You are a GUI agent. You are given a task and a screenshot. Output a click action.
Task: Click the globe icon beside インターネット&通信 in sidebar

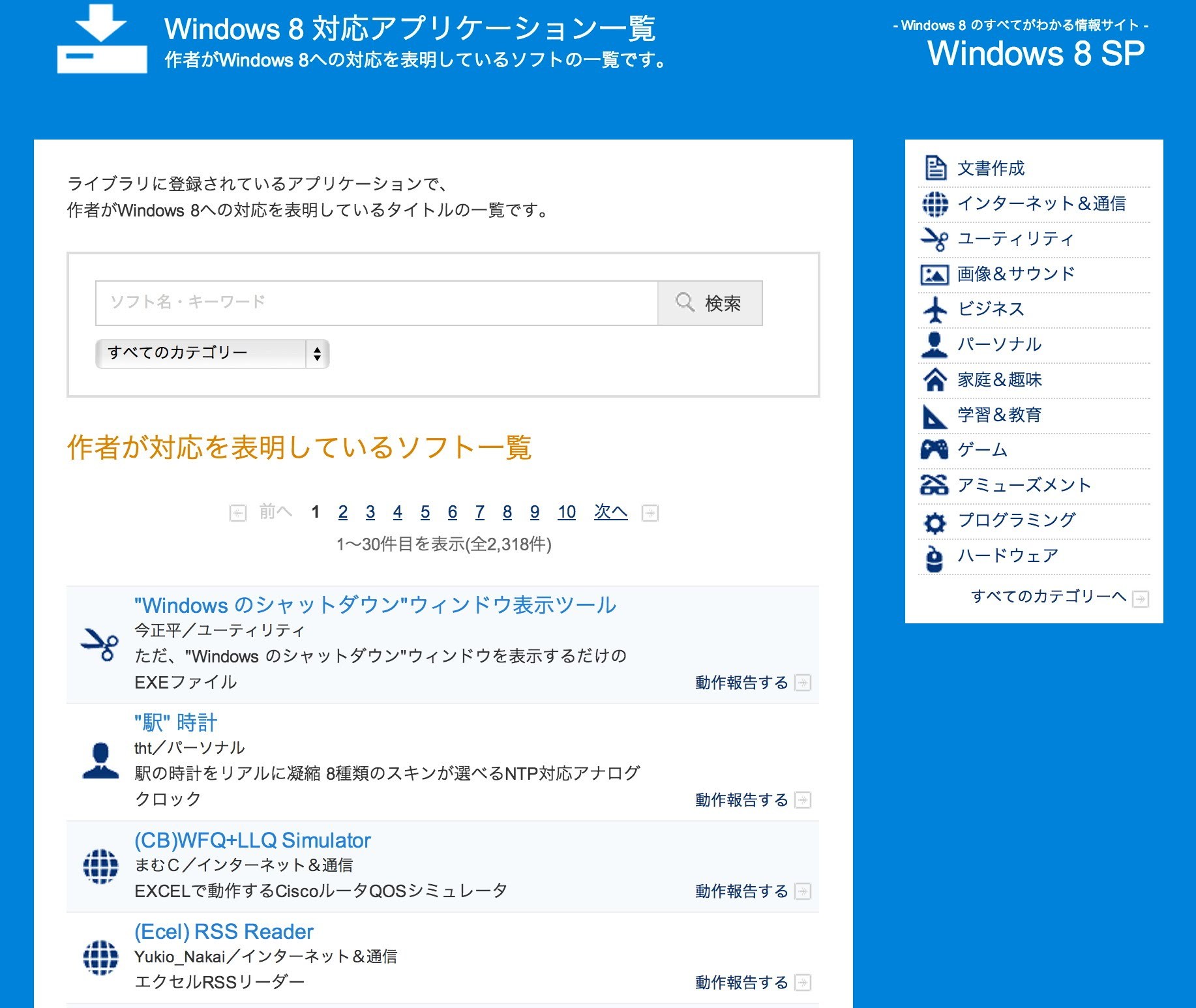tap(935, 203)
